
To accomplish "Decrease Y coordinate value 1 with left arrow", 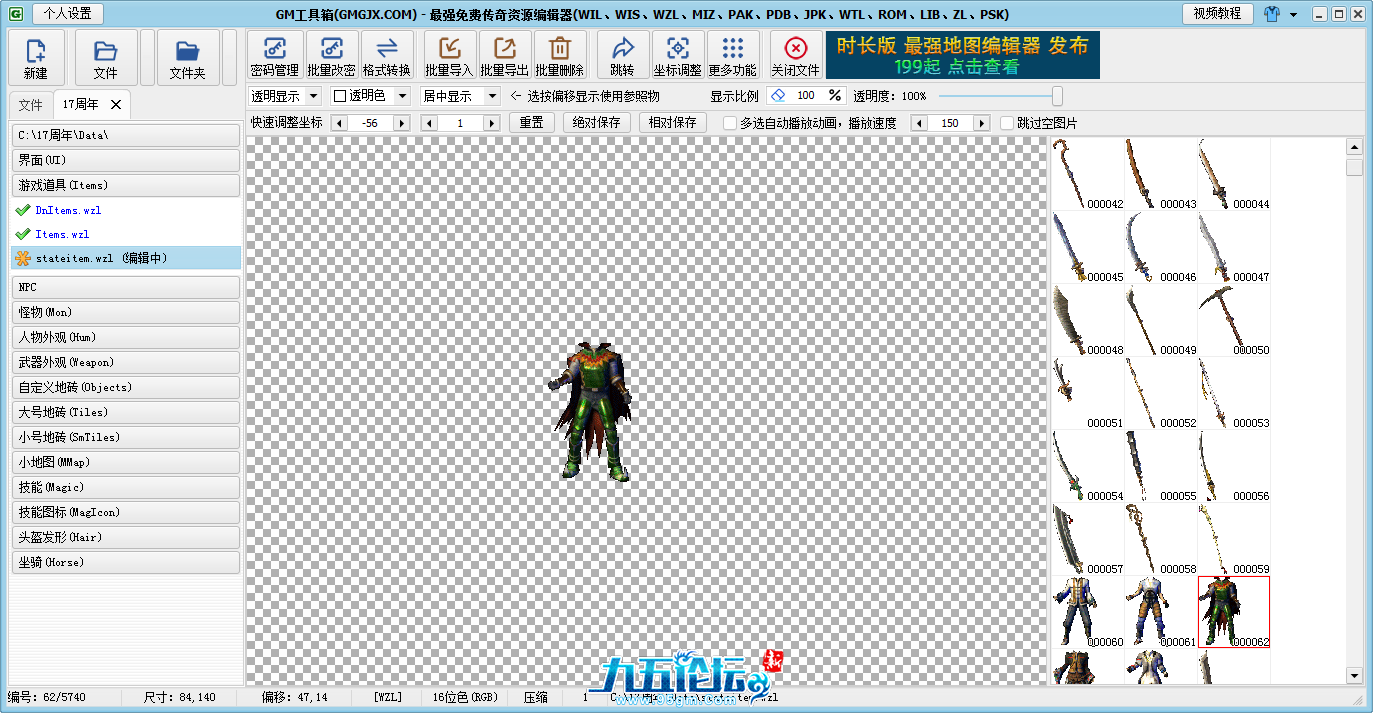I will (428, 123).
